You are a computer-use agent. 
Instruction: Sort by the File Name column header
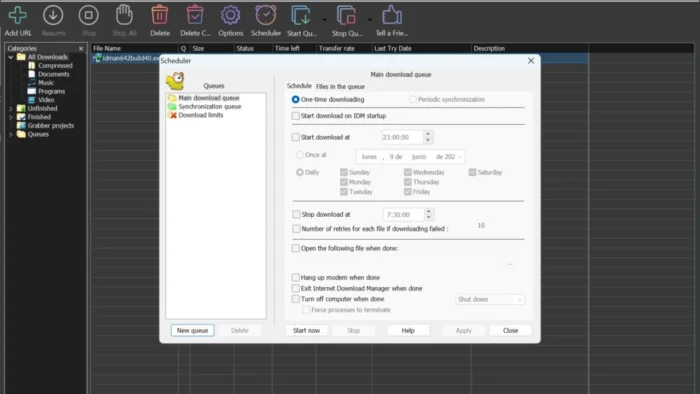click(134, 48)
